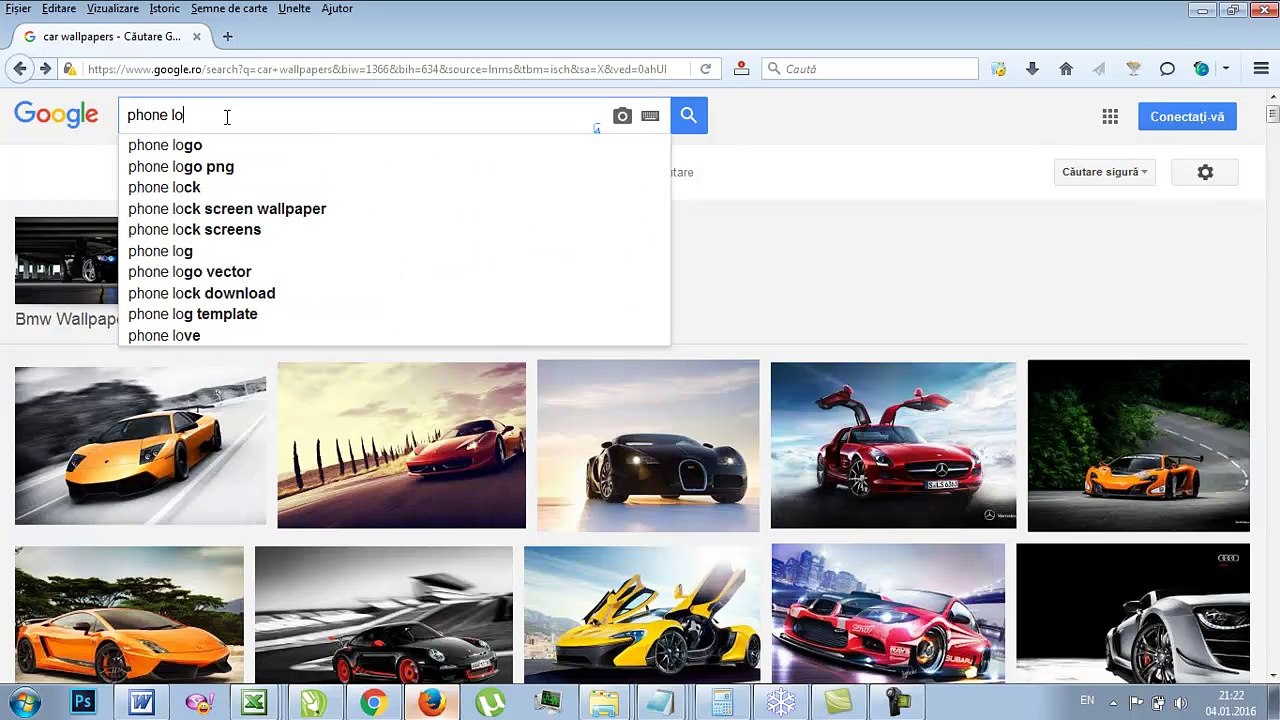
Task: Expand toolbar dropdown arrow beside globe icon
Action: (1226, 69)
